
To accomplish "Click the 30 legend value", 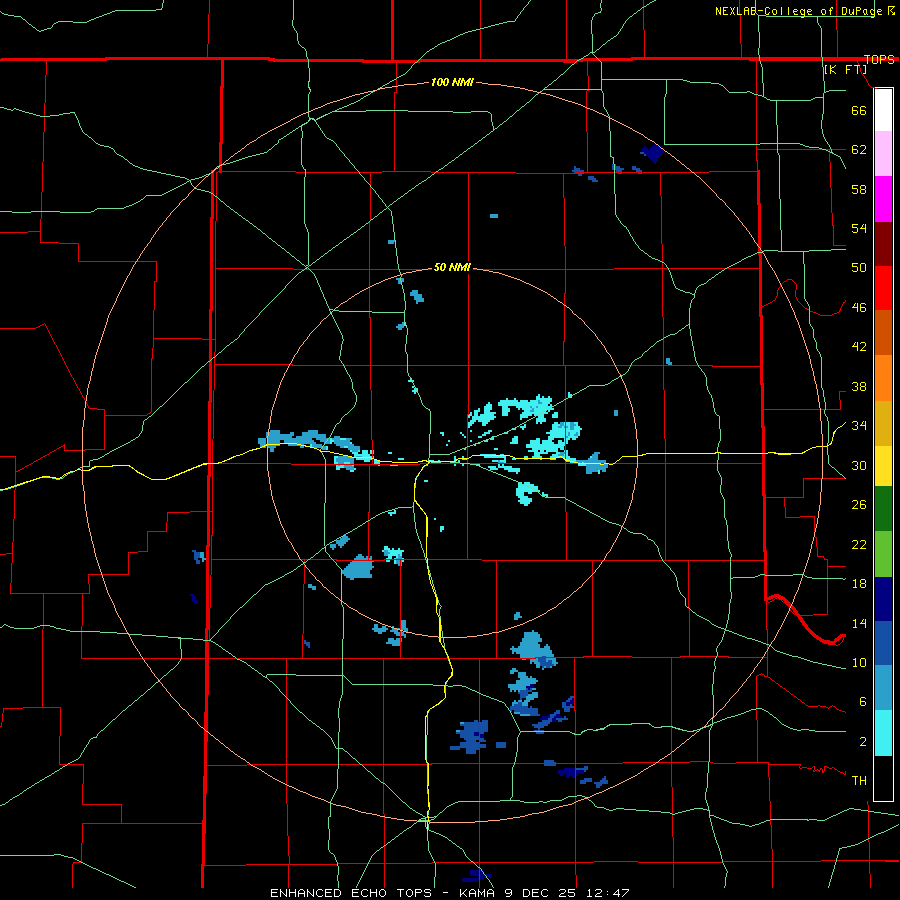I will click(859, 465).
